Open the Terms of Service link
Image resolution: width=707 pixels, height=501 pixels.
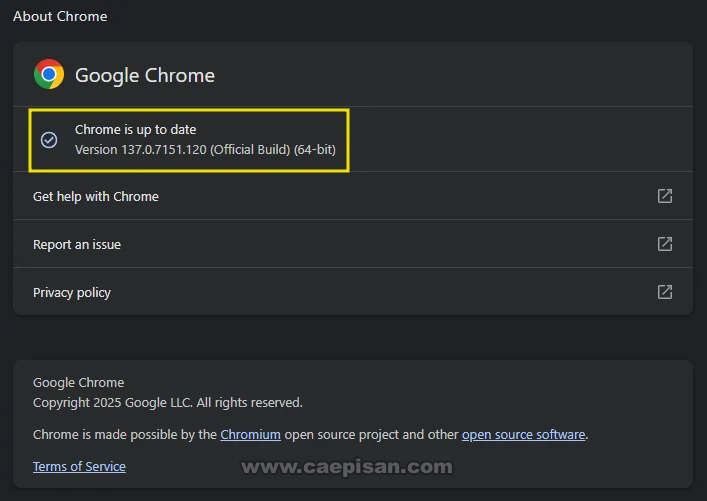(79, 466)
